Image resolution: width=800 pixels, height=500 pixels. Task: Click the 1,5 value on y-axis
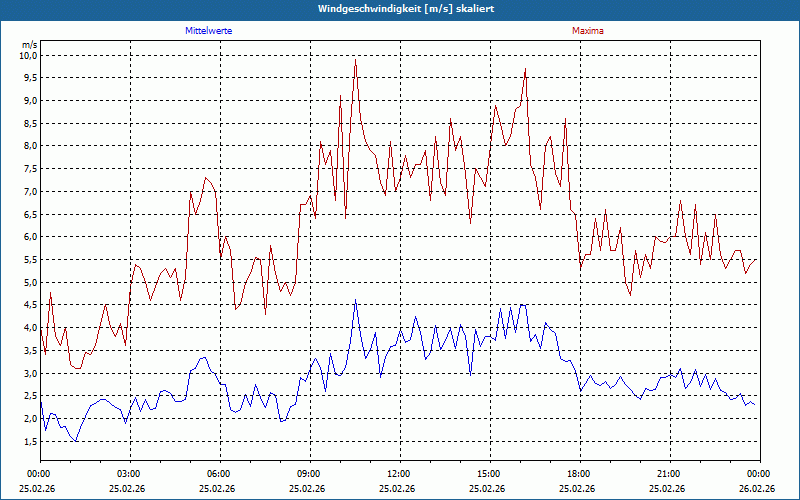(30, 441)
